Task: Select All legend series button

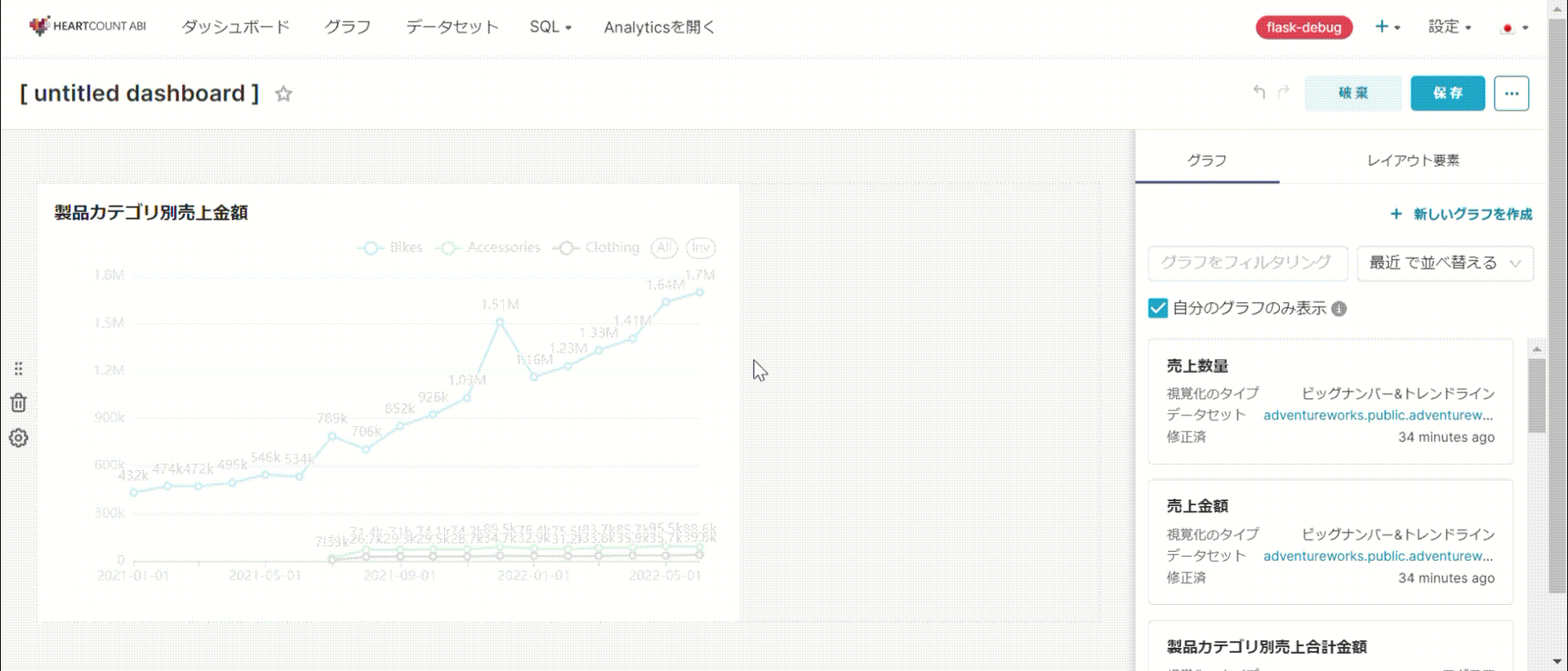Action: 664,247
